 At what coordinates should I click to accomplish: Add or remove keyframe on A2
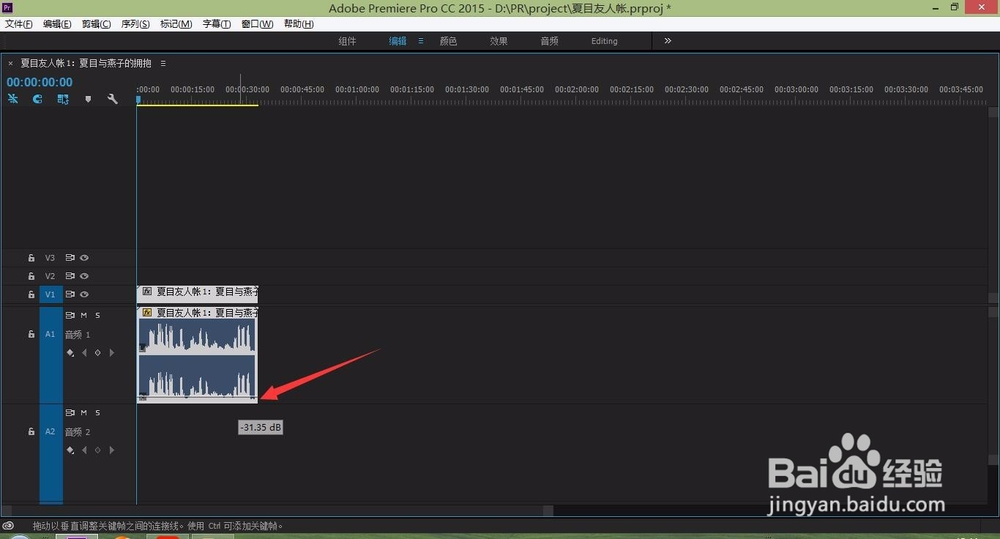pyautogui.click(x=98, y=450)
